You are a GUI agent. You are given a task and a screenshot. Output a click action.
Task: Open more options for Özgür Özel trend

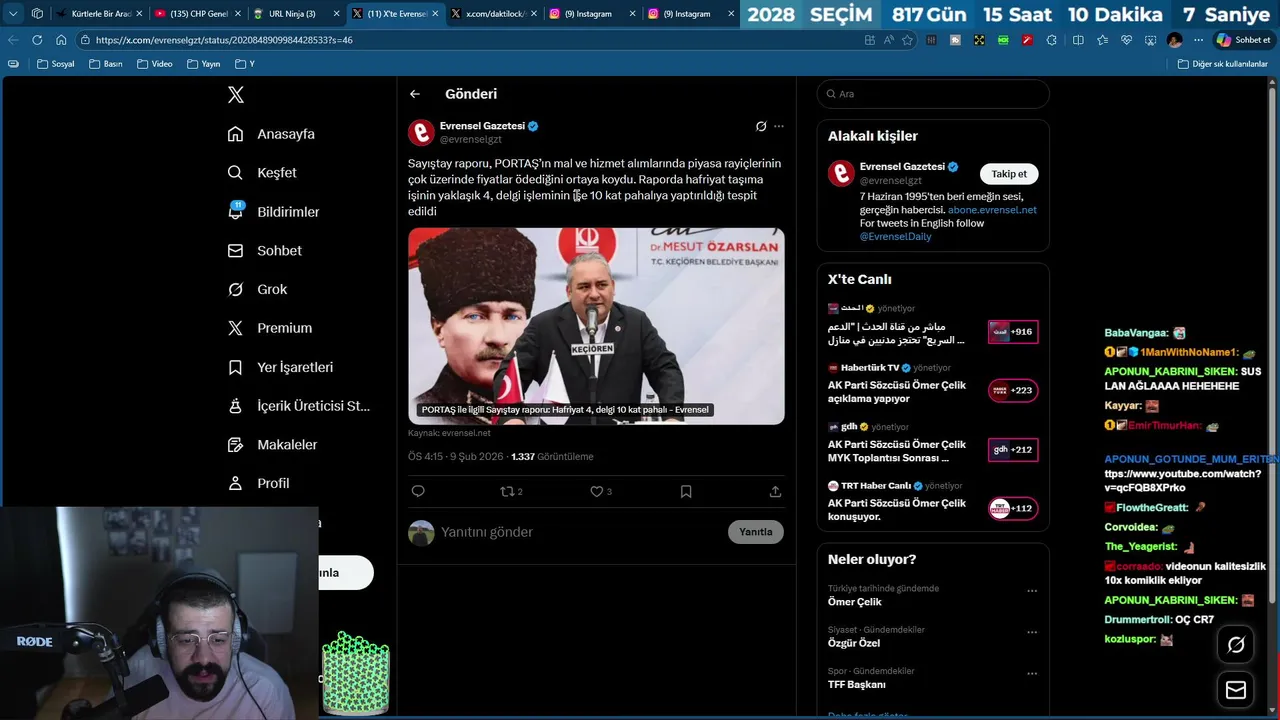pos(1032,632)
